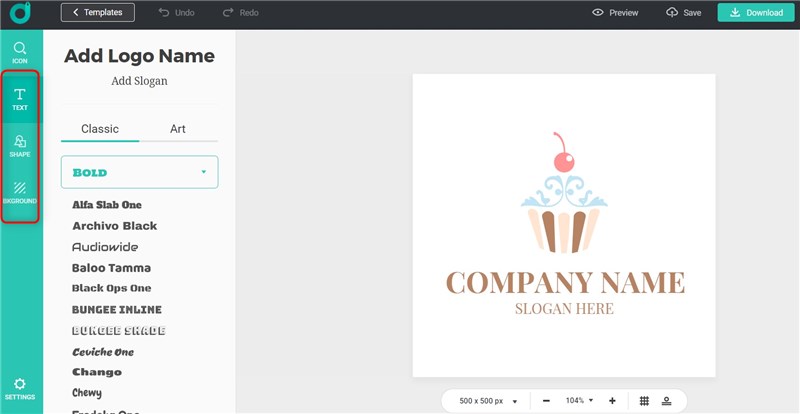
Task: Open the Icon search panel
Action: click(x=19, y=52)
